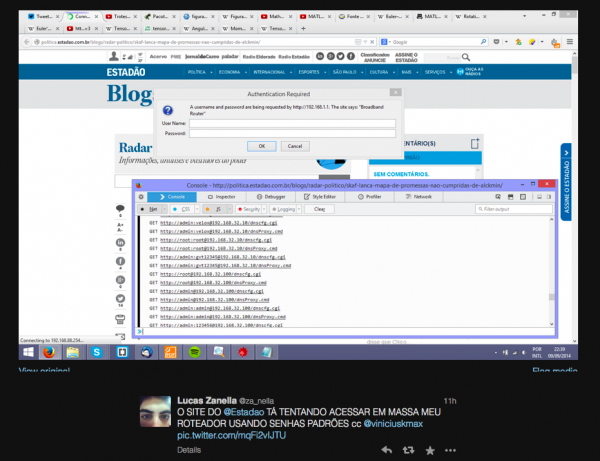Click the tweet reply arrow icon

coord(386,451)
